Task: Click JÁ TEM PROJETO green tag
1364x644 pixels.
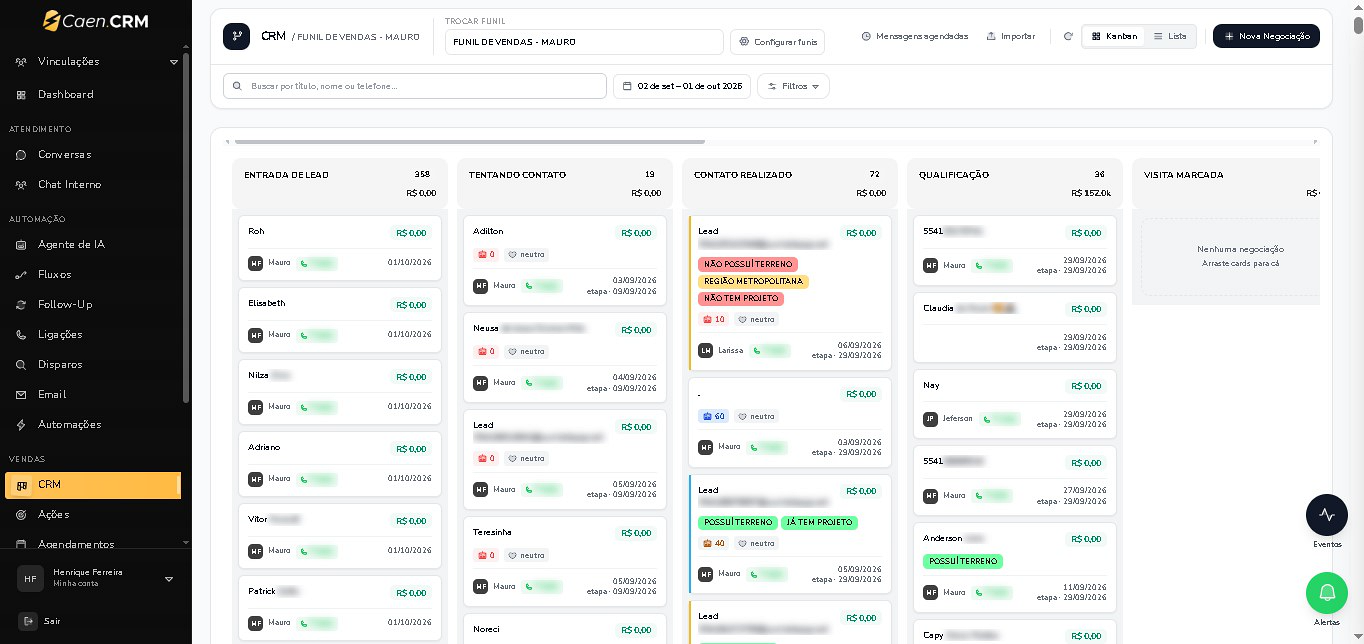Action: pos(819,523)
